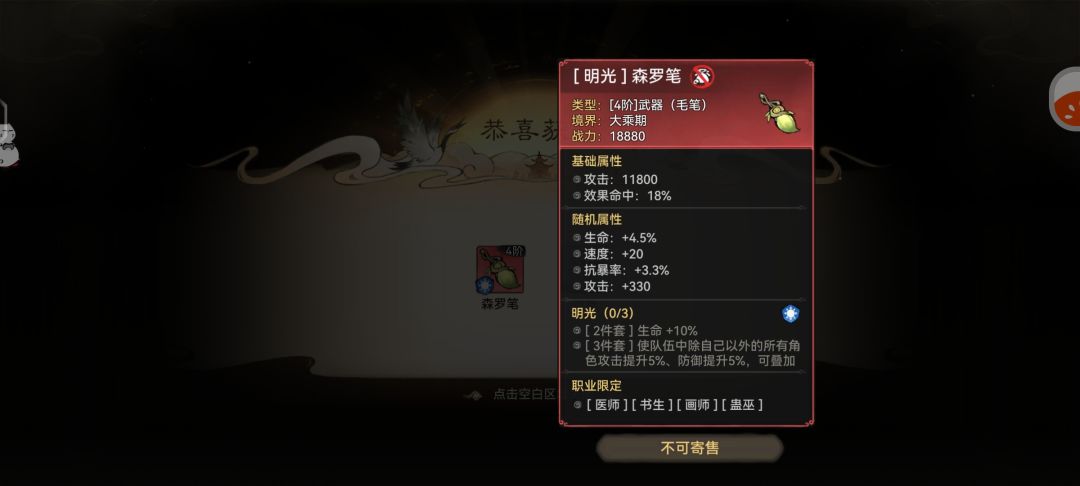Click the 基础属性 section heading
This screenshot has height=486, width=1080.
click(x=596, y=161)
